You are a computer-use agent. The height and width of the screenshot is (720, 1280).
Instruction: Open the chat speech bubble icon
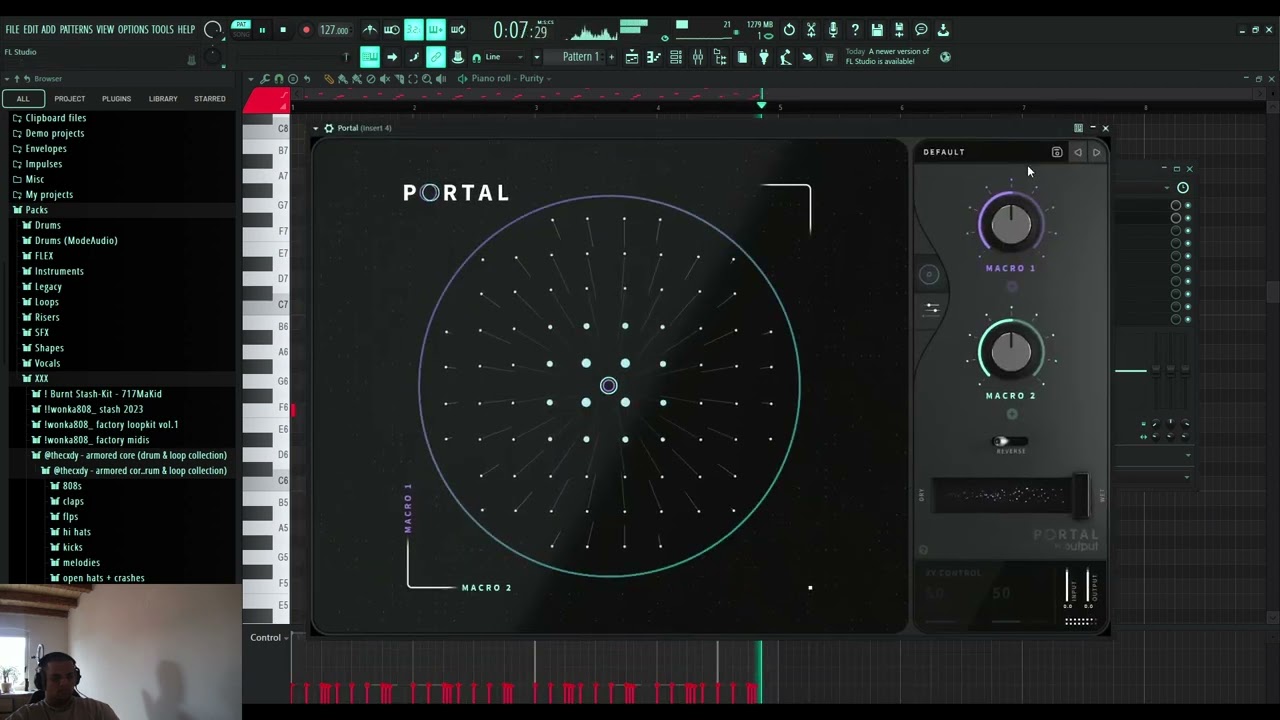(x=921, y=30)
